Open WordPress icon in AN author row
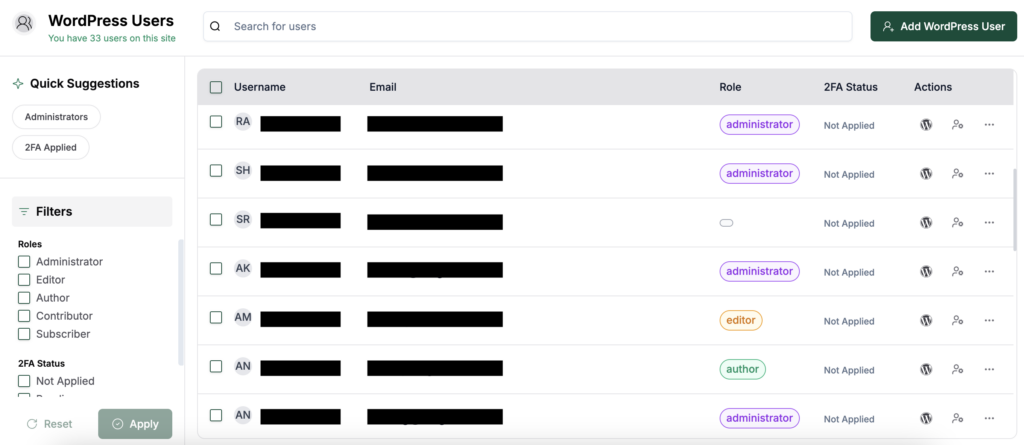Viewport: 1024px width, 445px height. [x=926, y=369]
